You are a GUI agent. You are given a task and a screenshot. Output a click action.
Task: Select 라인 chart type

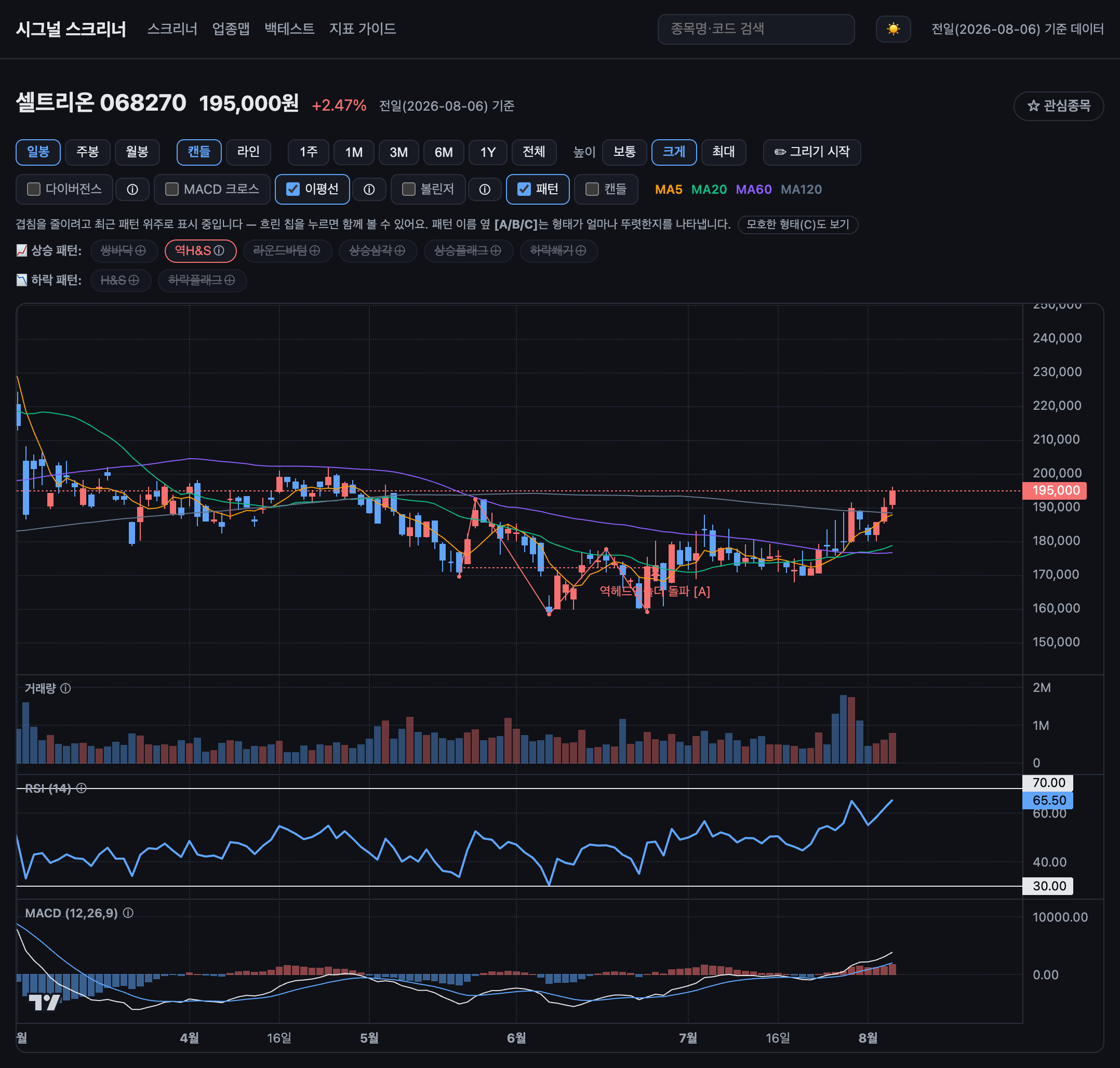click(x=248, y=152)
